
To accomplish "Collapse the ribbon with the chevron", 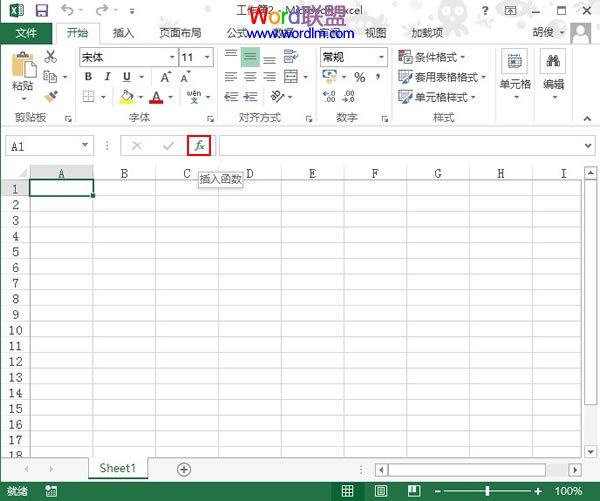I will click(587, 119).
